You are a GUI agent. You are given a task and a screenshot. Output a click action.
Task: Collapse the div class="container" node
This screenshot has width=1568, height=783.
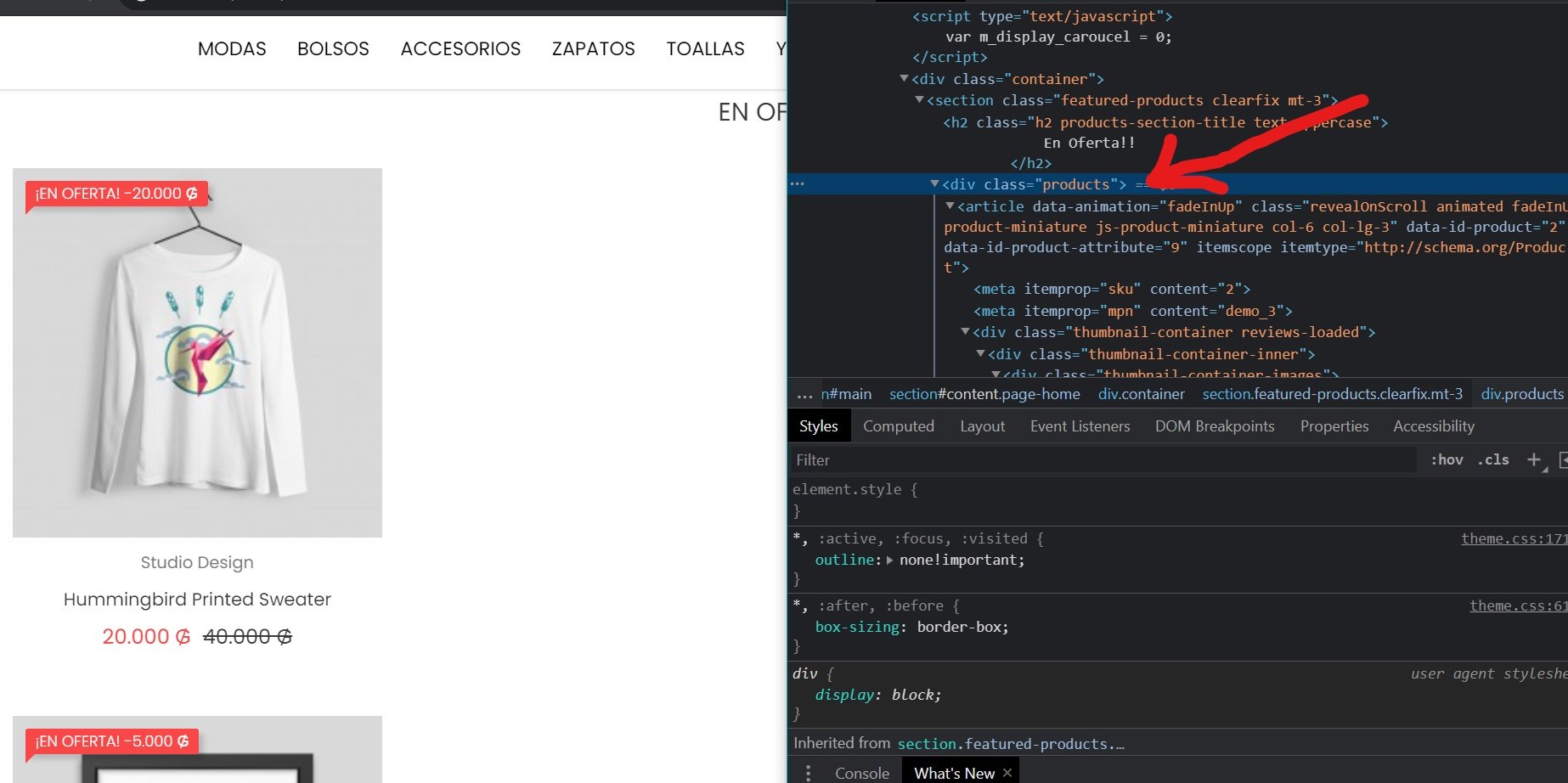click(904, 79)
